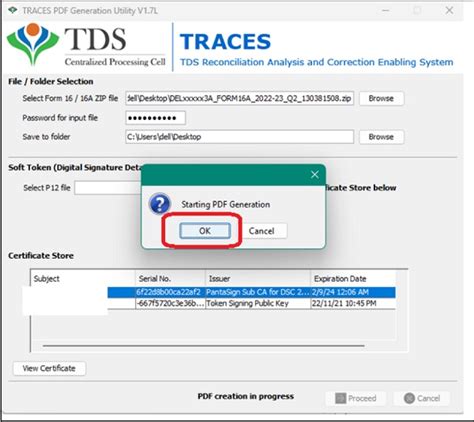Click the Save to folder path field
The image size is (474, 422).
[x=239, y=137]
